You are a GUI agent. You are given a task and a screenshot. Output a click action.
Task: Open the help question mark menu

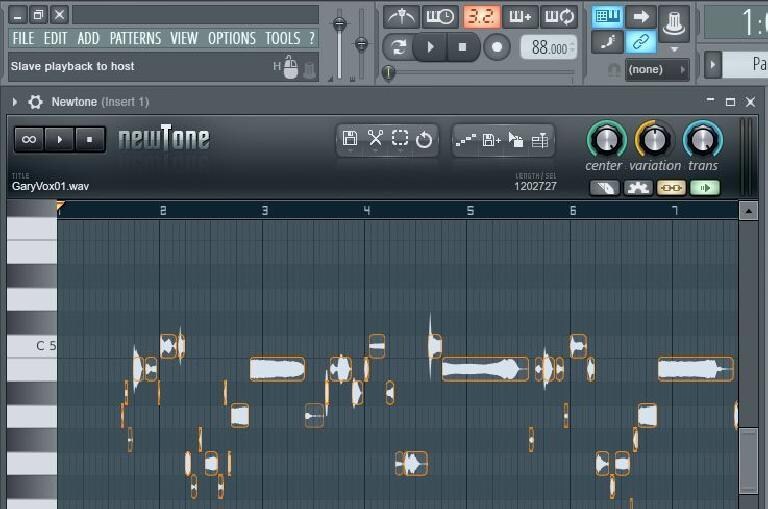pyautogui.click(x=312, y=38)
